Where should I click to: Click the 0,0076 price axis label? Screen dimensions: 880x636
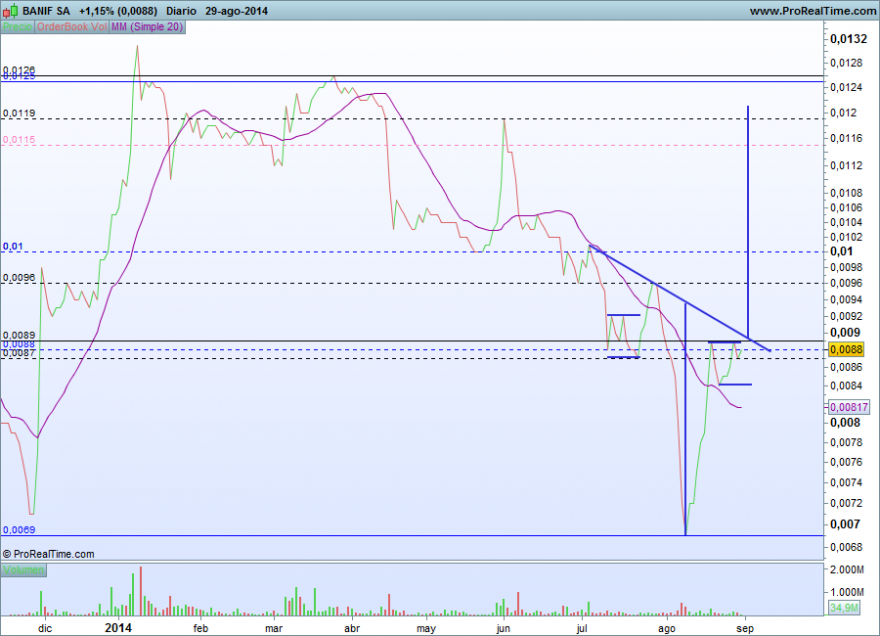click(x=846, y=462)
